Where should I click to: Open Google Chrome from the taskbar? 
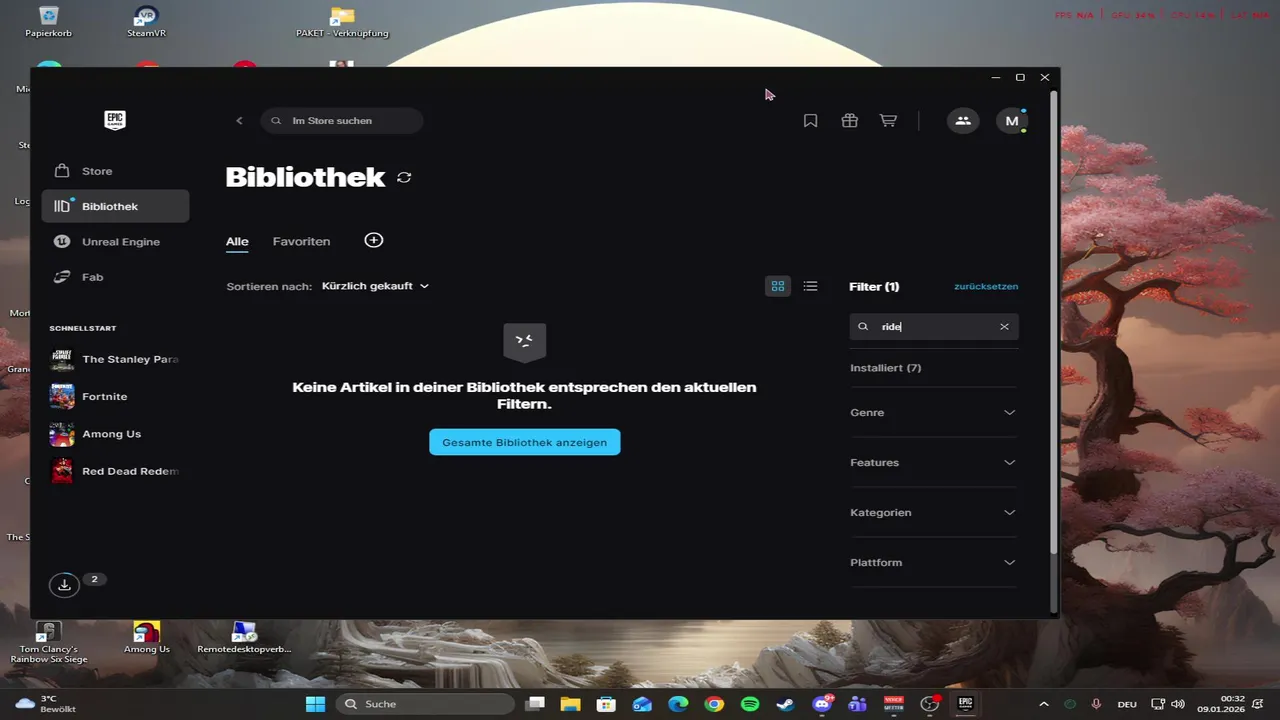click(x=714, y=704)
